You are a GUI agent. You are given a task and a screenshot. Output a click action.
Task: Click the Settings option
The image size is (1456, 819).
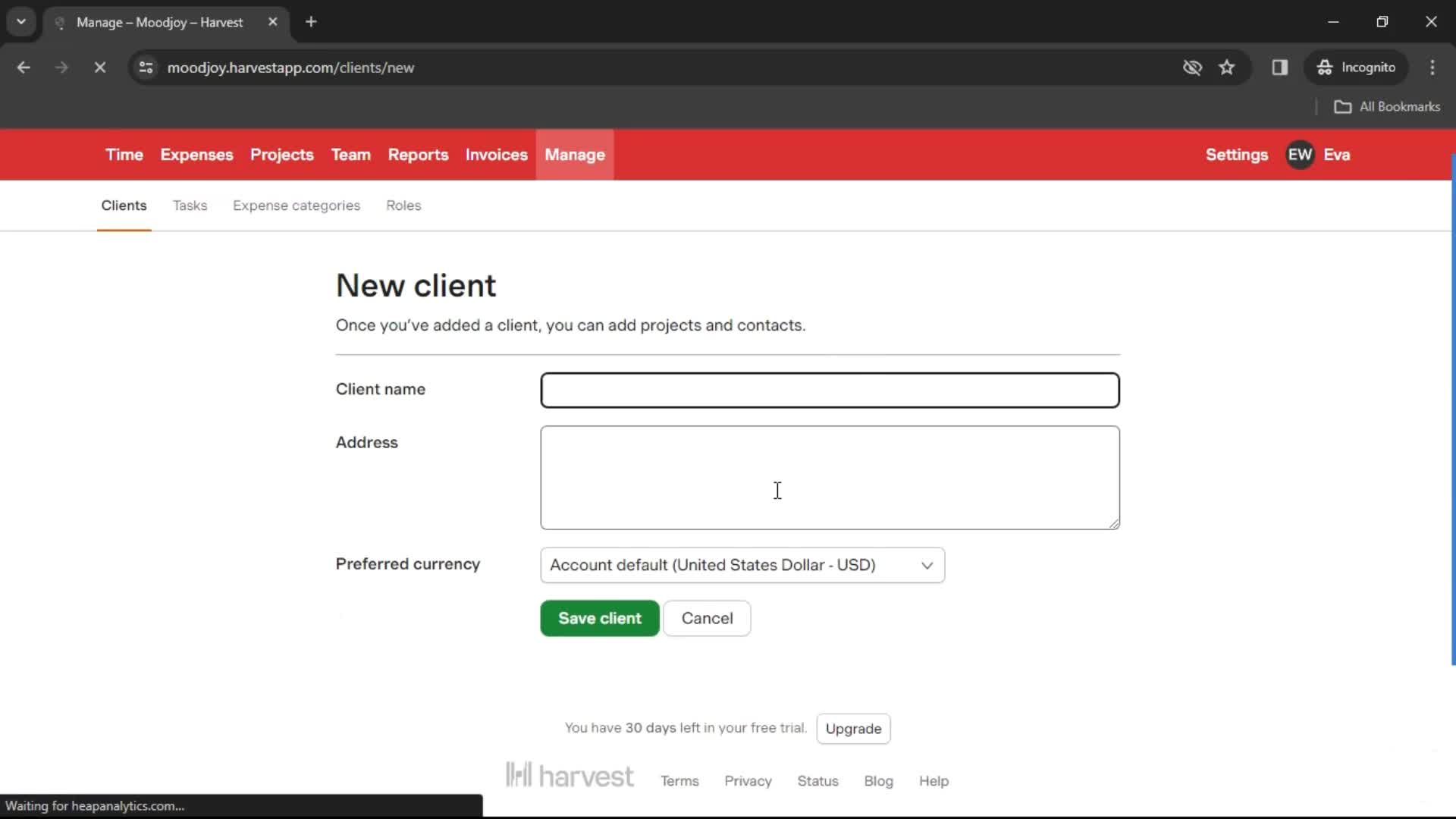pyautogui.click(x=1237, y=154)
